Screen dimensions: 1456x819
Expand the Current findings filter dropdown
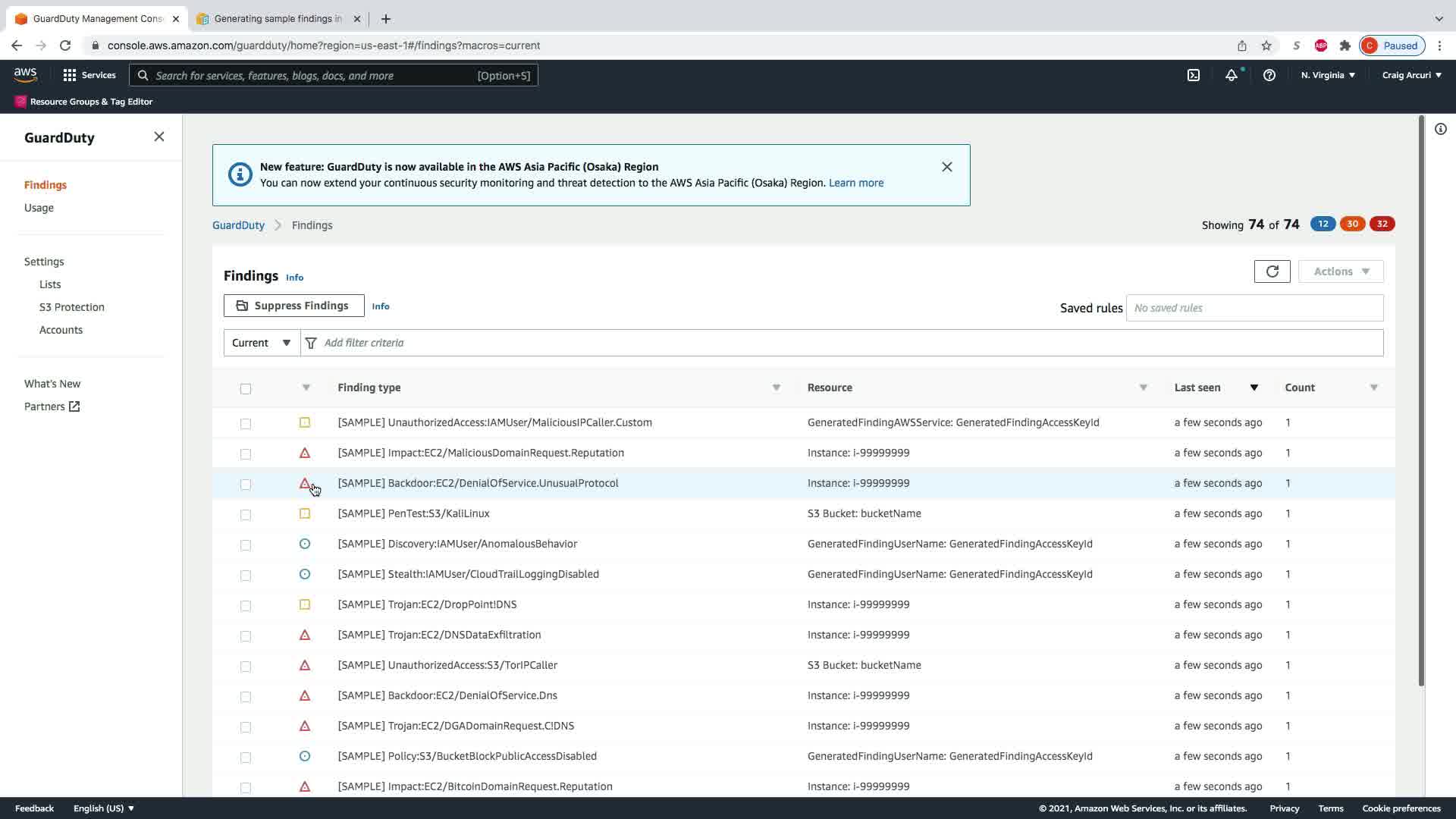coord(262,343)
